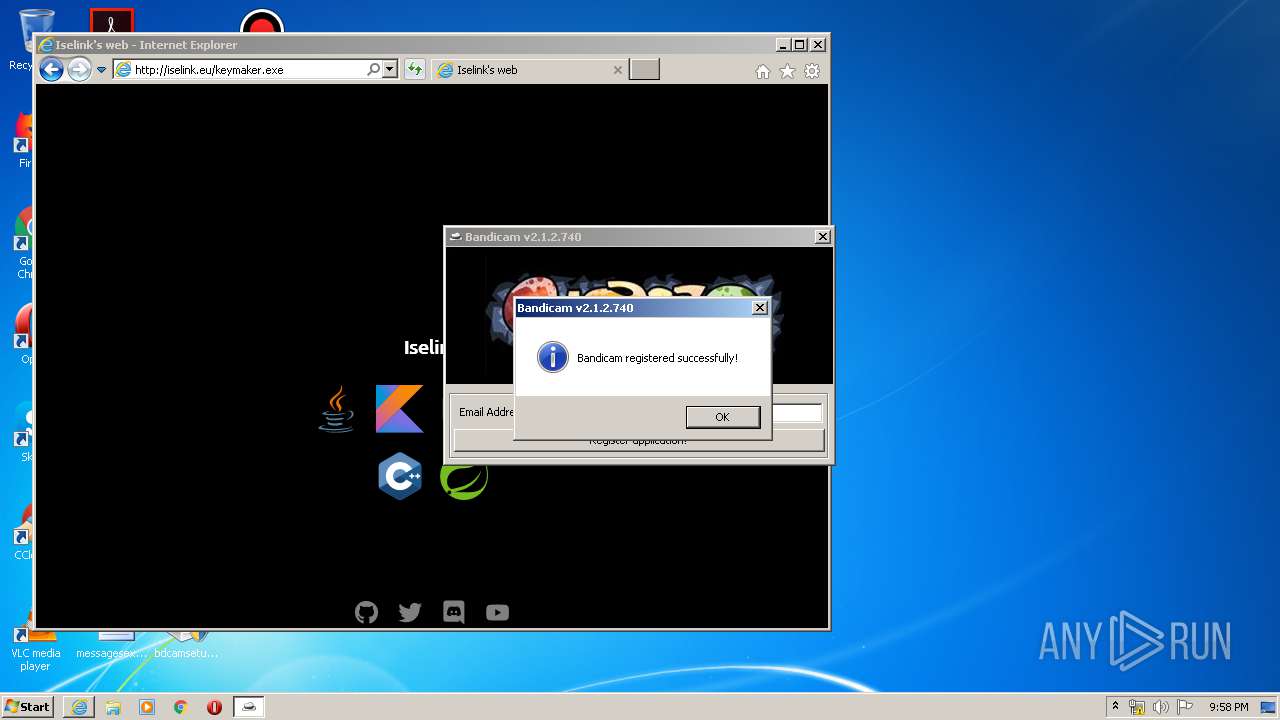Close the Bandicam keymaker window
Viewport: 1280px width, 720px height.
point(822,237)
